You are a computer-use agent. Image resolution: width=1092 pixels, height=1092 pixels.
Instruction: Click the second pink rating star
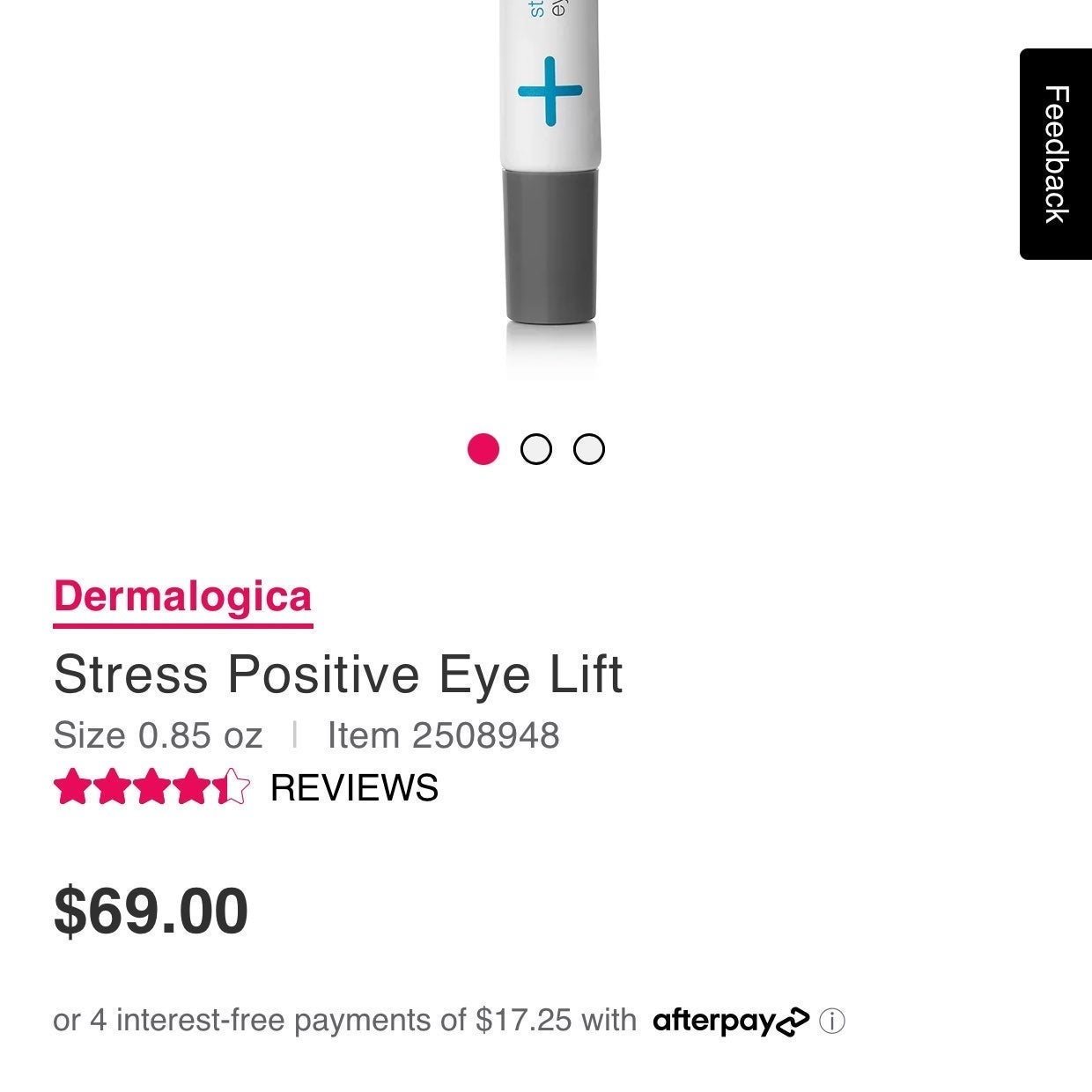112,786
